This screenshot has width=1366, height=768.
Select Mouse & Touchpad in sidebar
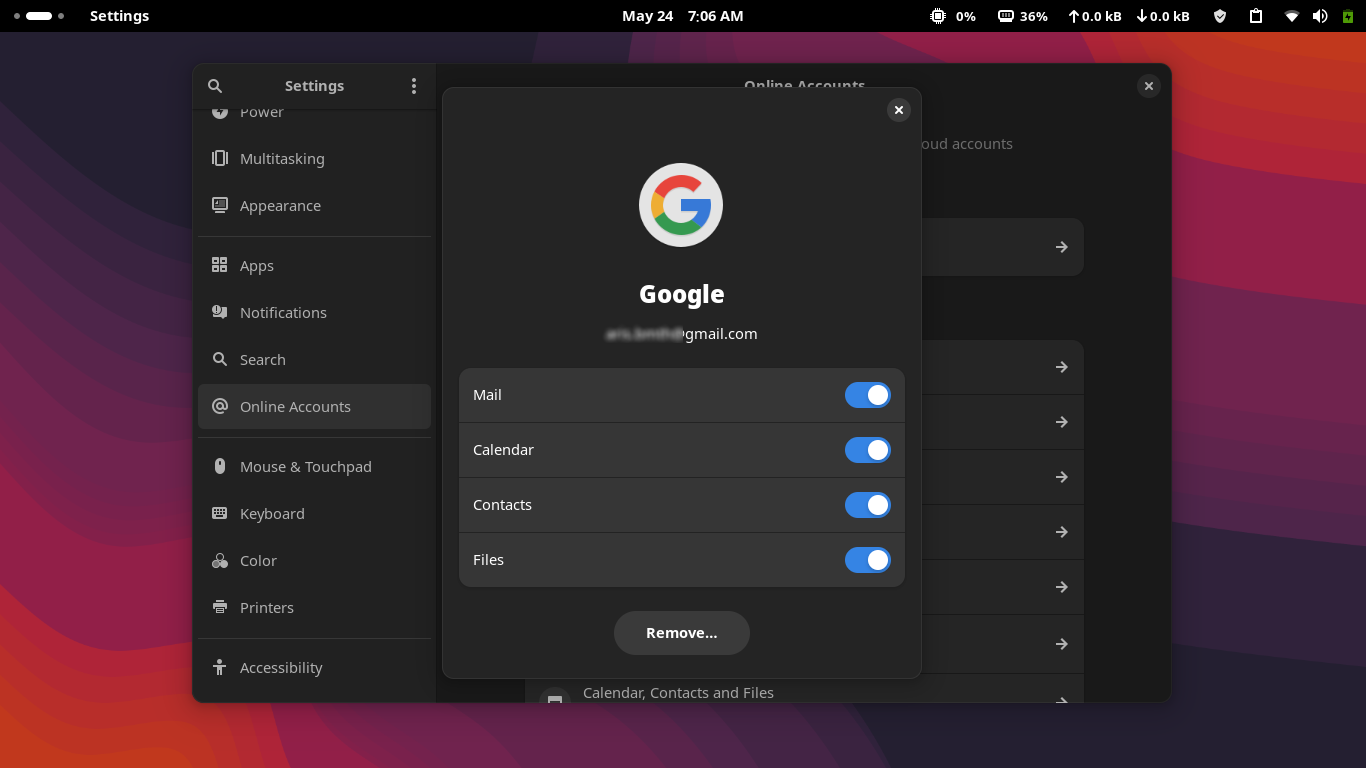pos(305,466)
